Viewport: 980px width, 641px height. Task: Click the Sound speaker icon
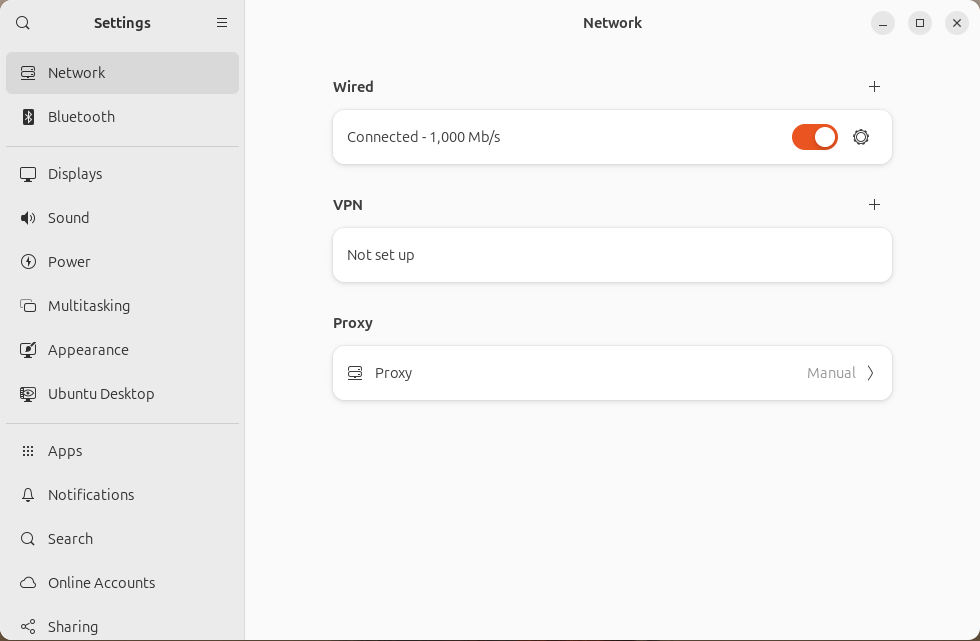coord(28,218)
